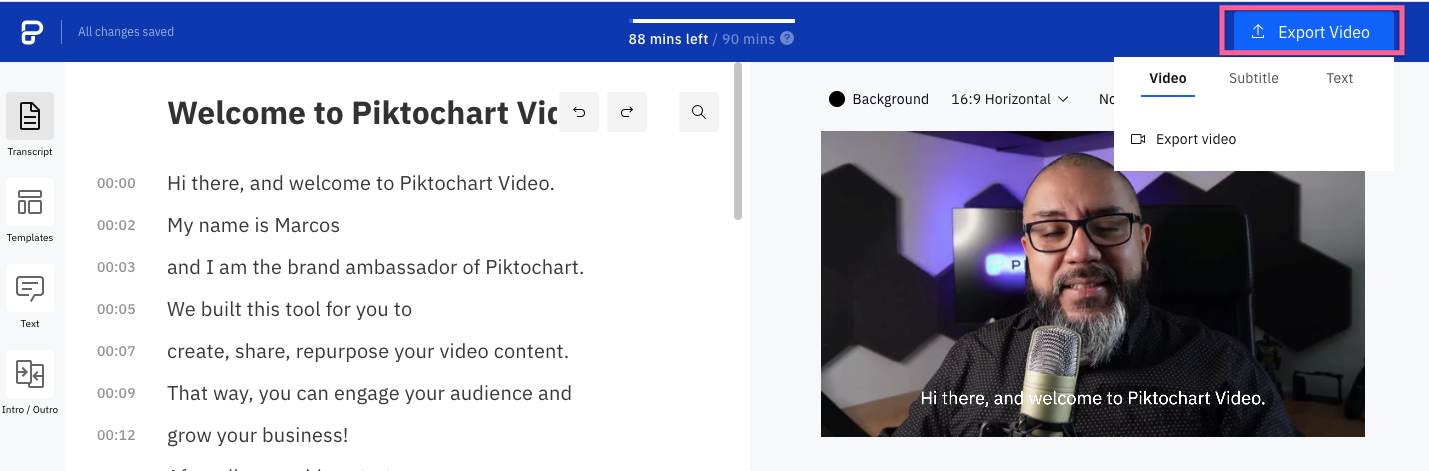Select the Video export tab

point(1168,78)
